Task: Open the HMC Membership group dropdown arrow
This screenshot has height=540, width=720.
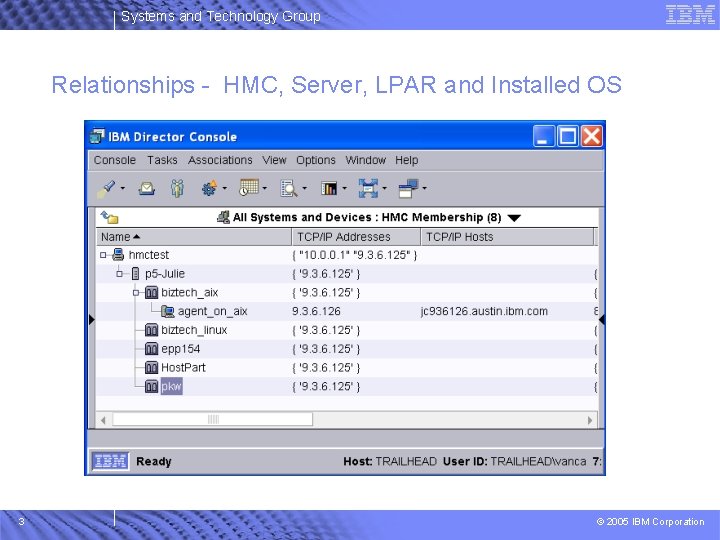Action: 514,218
